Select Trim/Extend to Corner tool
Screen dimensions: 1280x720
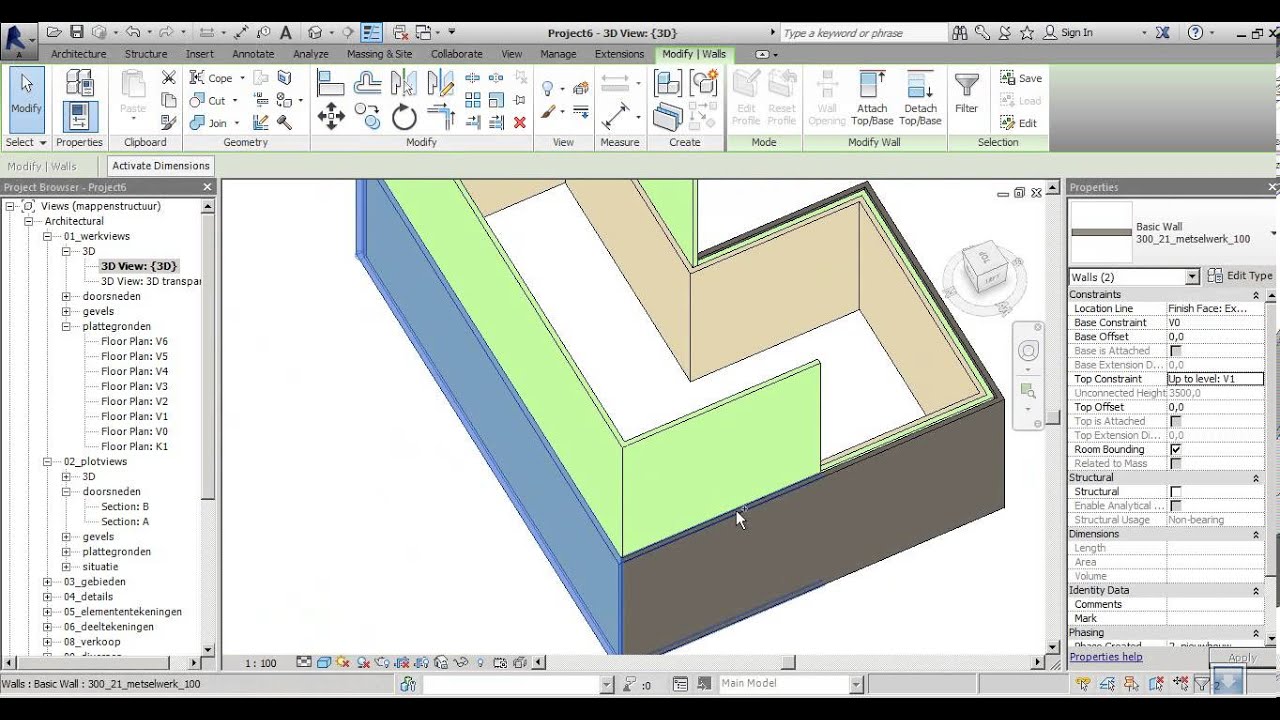pos(441,117)
